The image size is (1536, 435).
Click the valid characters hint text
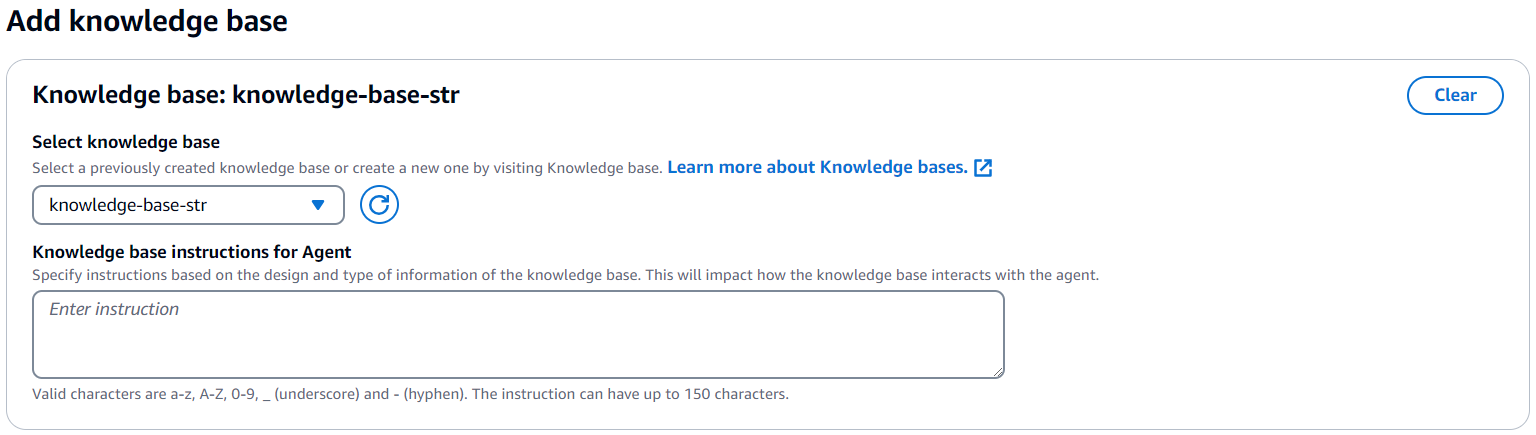coord(411,394)
